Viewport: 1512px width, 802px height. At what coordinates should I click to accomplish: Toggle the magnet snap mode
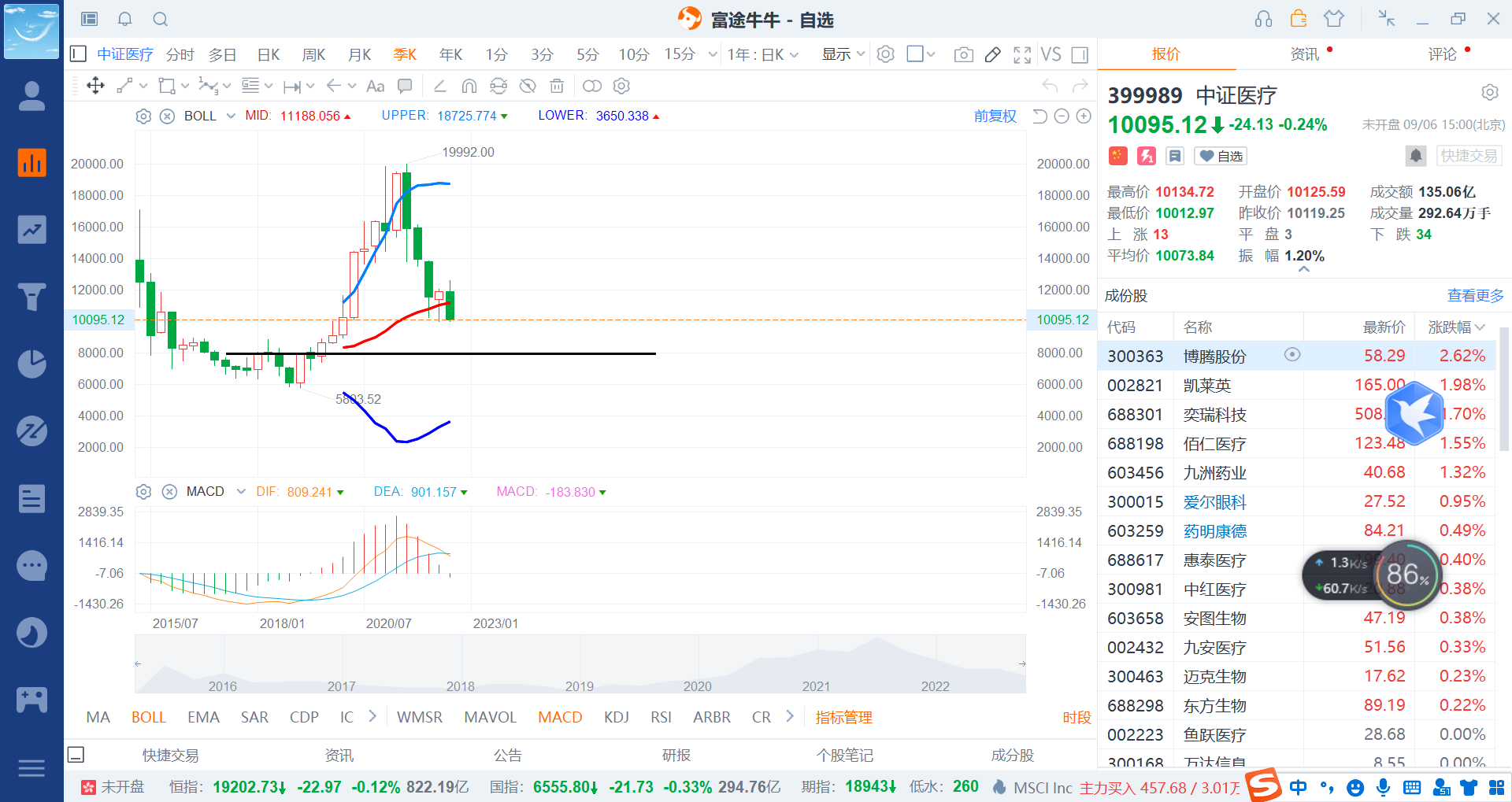pyautogui.click(x=469, y=86)
